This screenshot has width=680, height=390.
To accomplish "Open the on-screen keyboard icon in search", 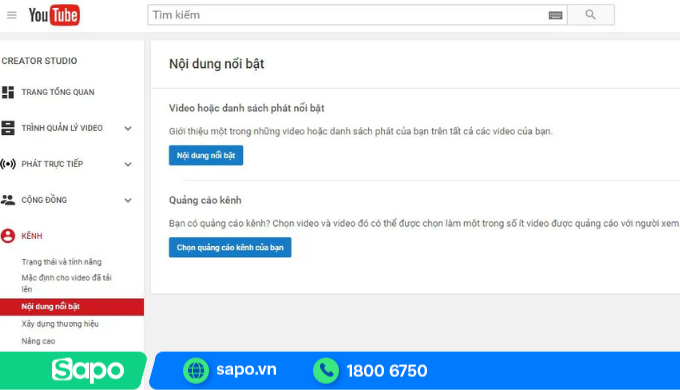I will (x=555, y=16).
